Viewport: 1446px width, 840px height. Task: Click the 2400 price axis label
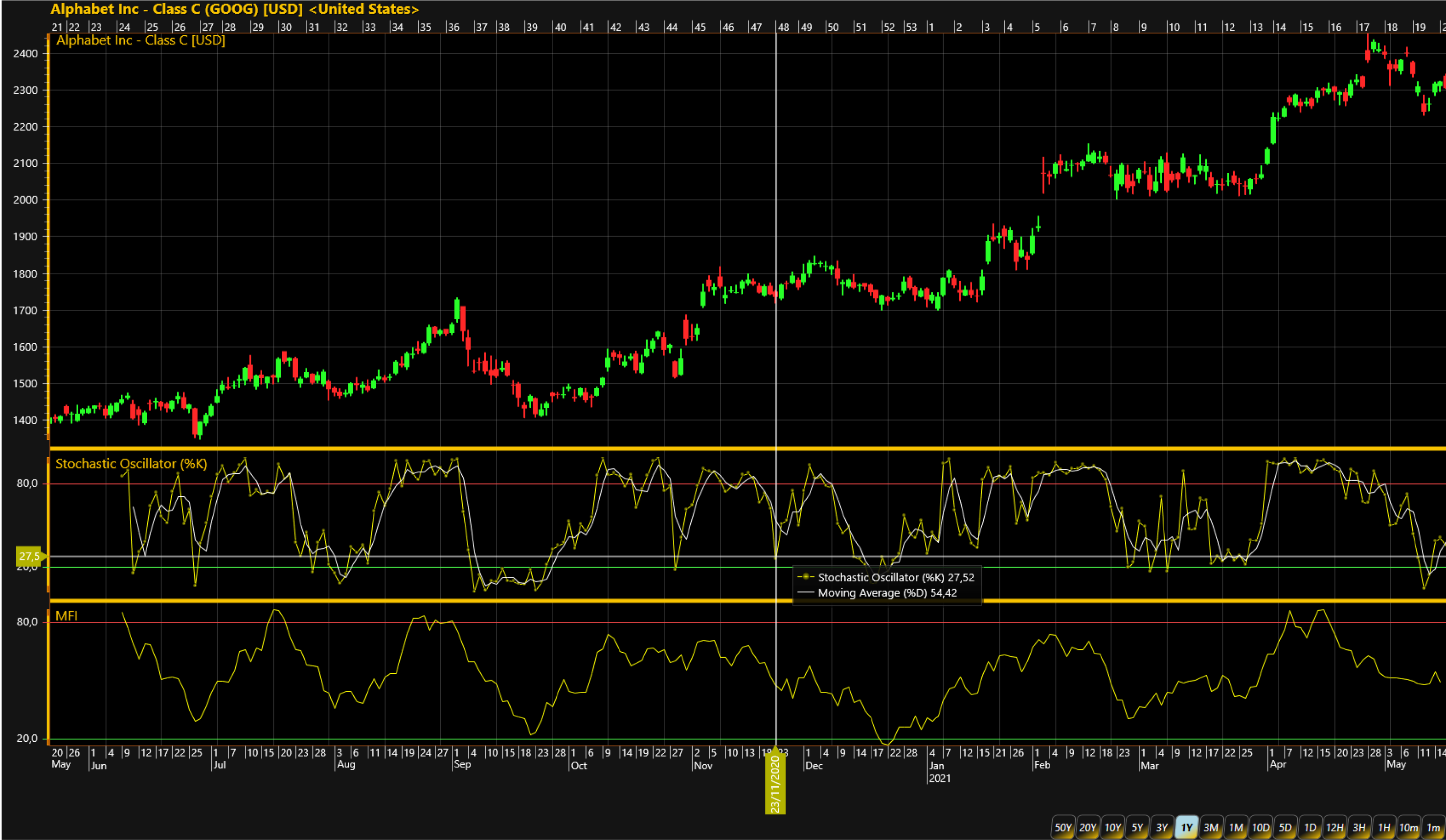25,54
